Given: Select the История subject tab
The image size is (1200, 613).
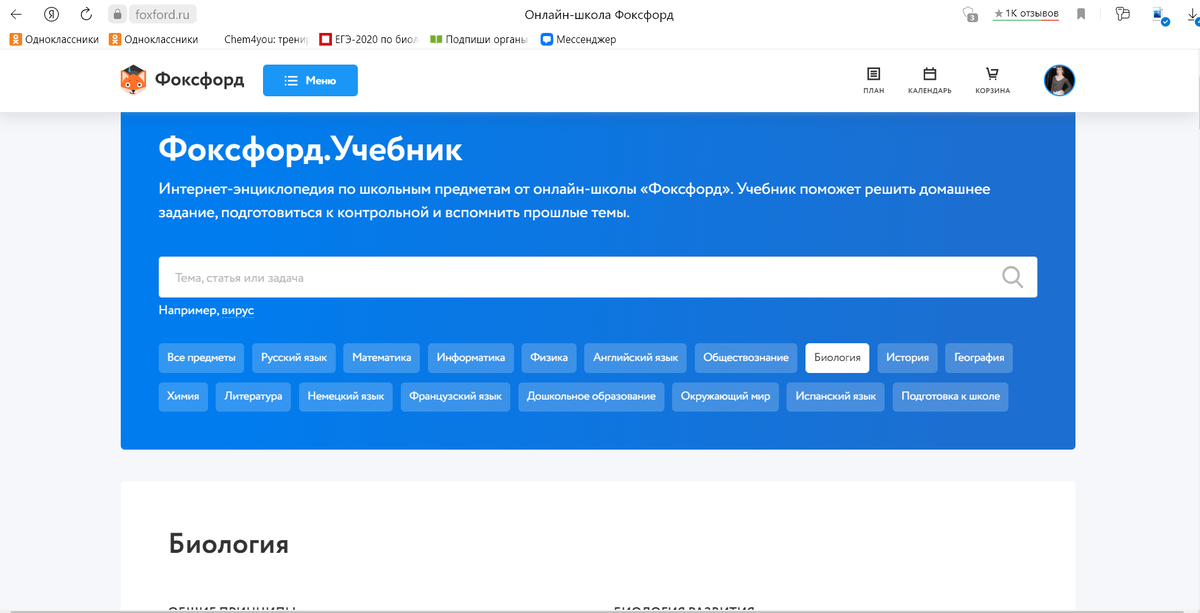Looking at the screenshot, I should [907, 357].
